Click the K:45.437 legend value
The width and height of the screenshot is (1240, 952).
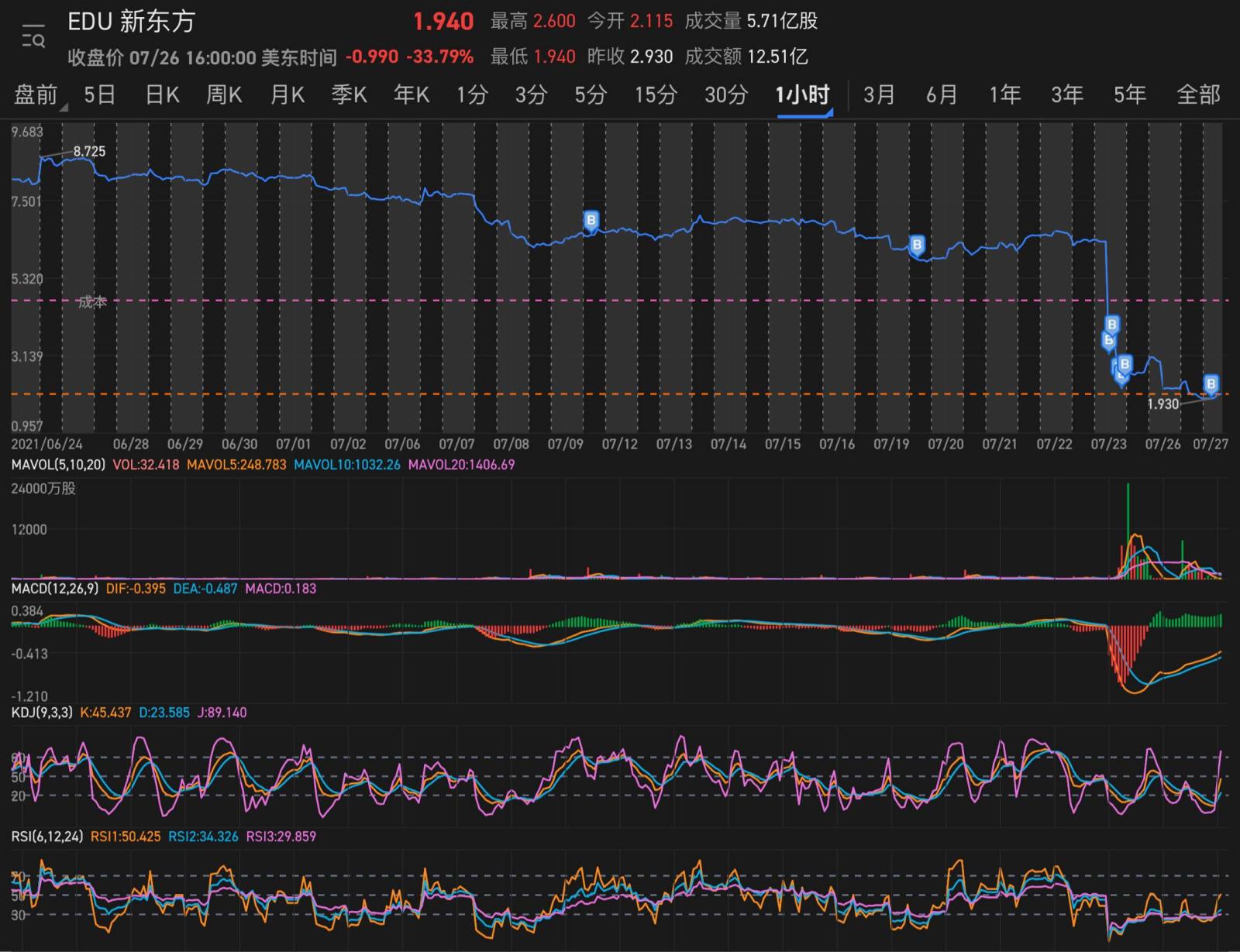pyautogui.click(x=105, y=713)
